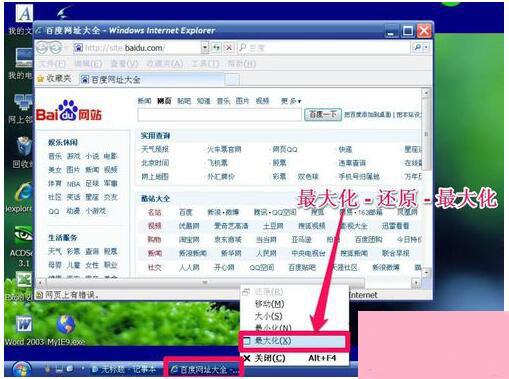
Task: Select 大小(S) in the context menu
Action: tap(294, 316)
